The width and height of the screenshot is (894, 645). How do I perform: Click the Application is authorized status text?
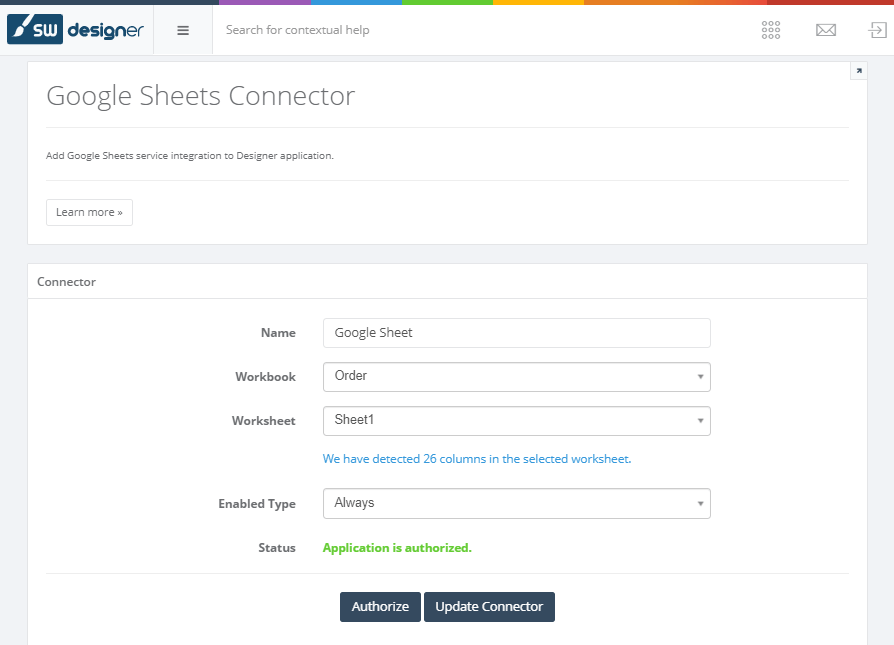point(397,548)
